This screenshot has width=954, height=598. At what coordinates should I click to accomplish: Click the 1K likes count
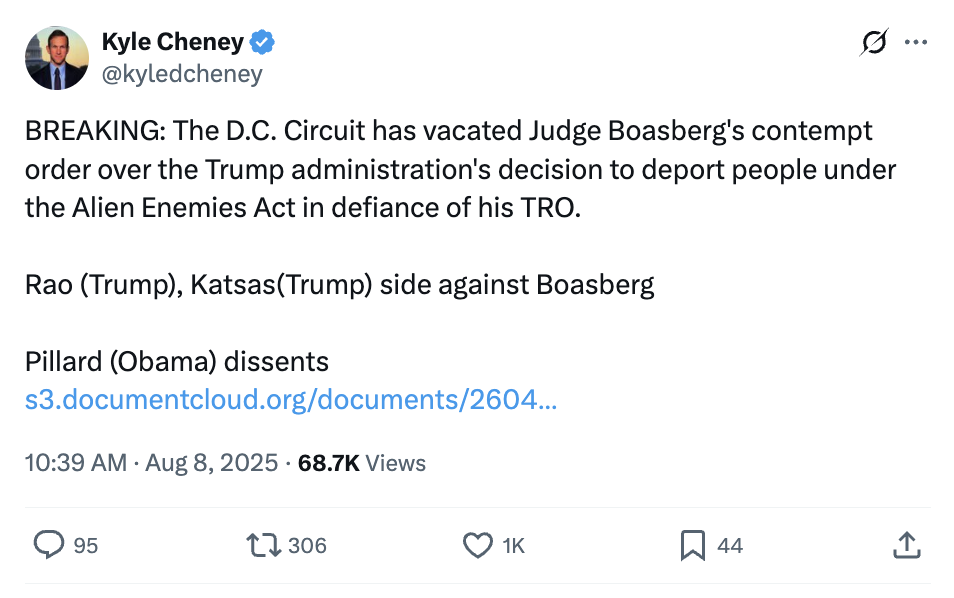pyautogui.click(x=513, y=545)
